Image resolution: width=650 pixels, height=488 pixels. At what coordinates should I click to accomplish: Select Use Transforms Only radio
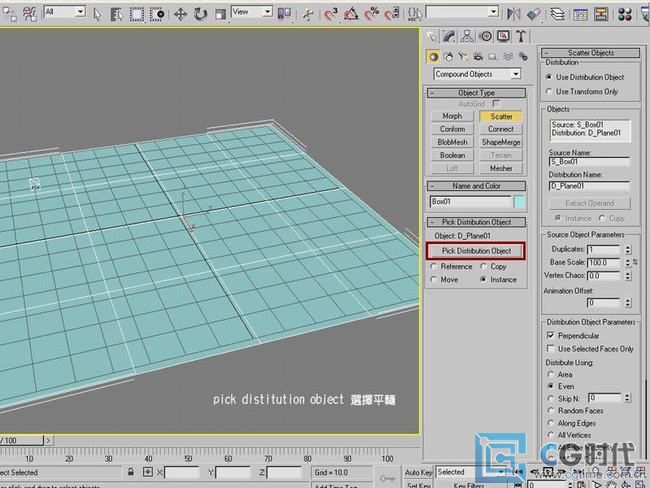pos(582,92)
